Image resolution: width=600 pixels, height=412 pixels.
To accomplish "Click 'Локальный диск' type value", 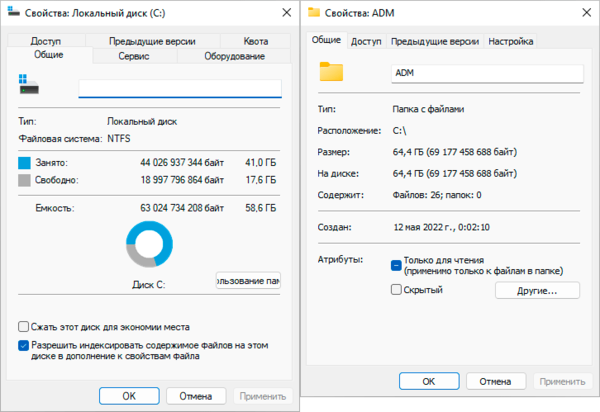I will pos(142,122).
